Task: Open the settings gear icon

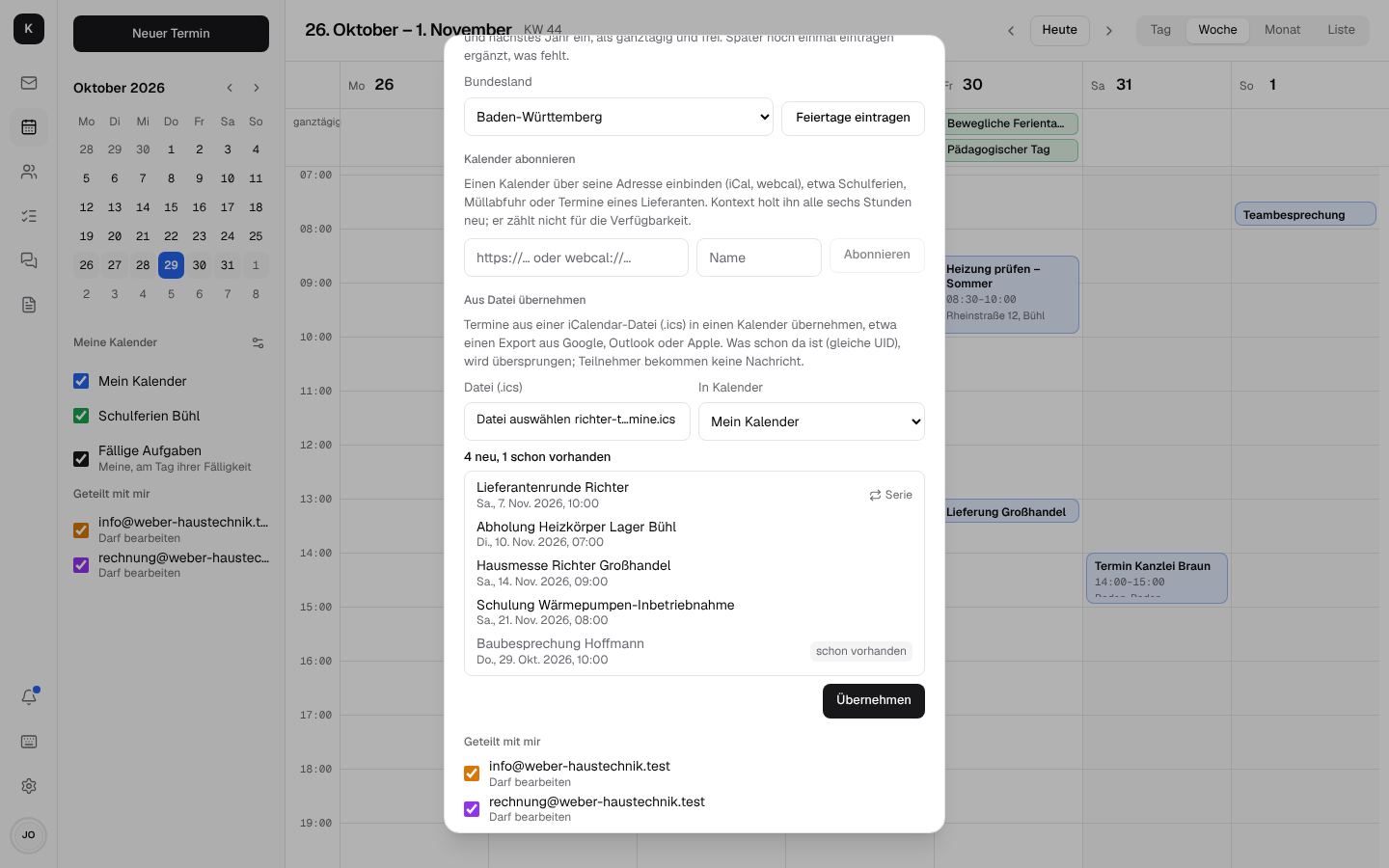Action: click(x=29, y=786)
